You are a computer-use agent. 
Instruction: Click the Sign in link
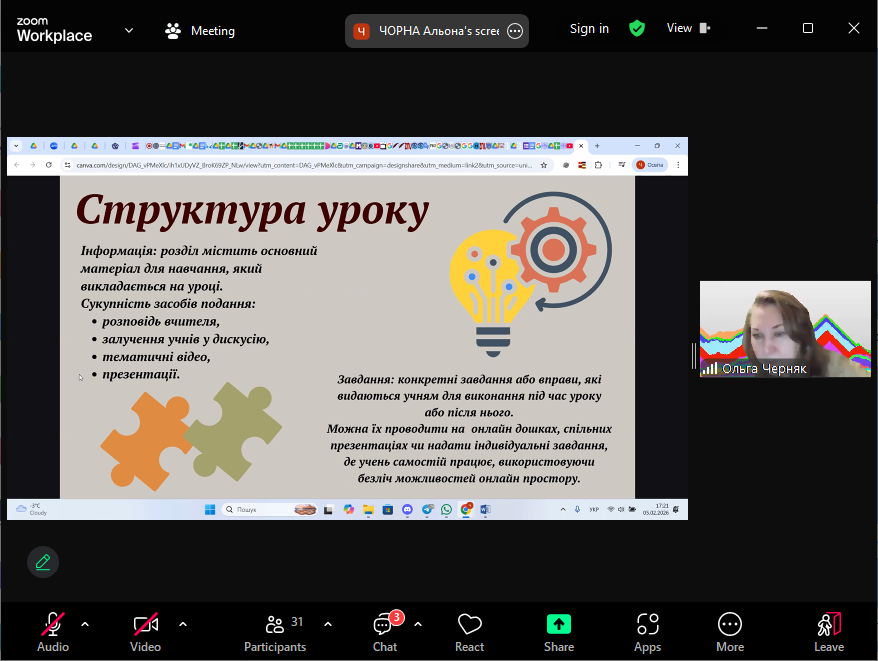coord(589,28)
